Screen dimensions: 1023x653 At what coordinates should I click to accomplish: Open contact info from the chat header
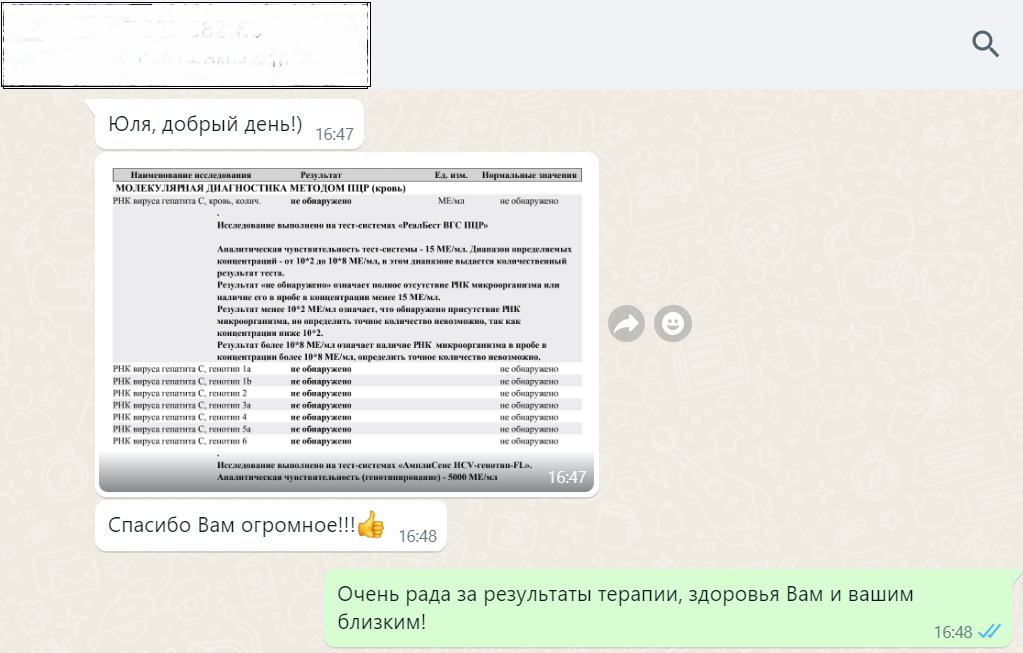point(186,45)
